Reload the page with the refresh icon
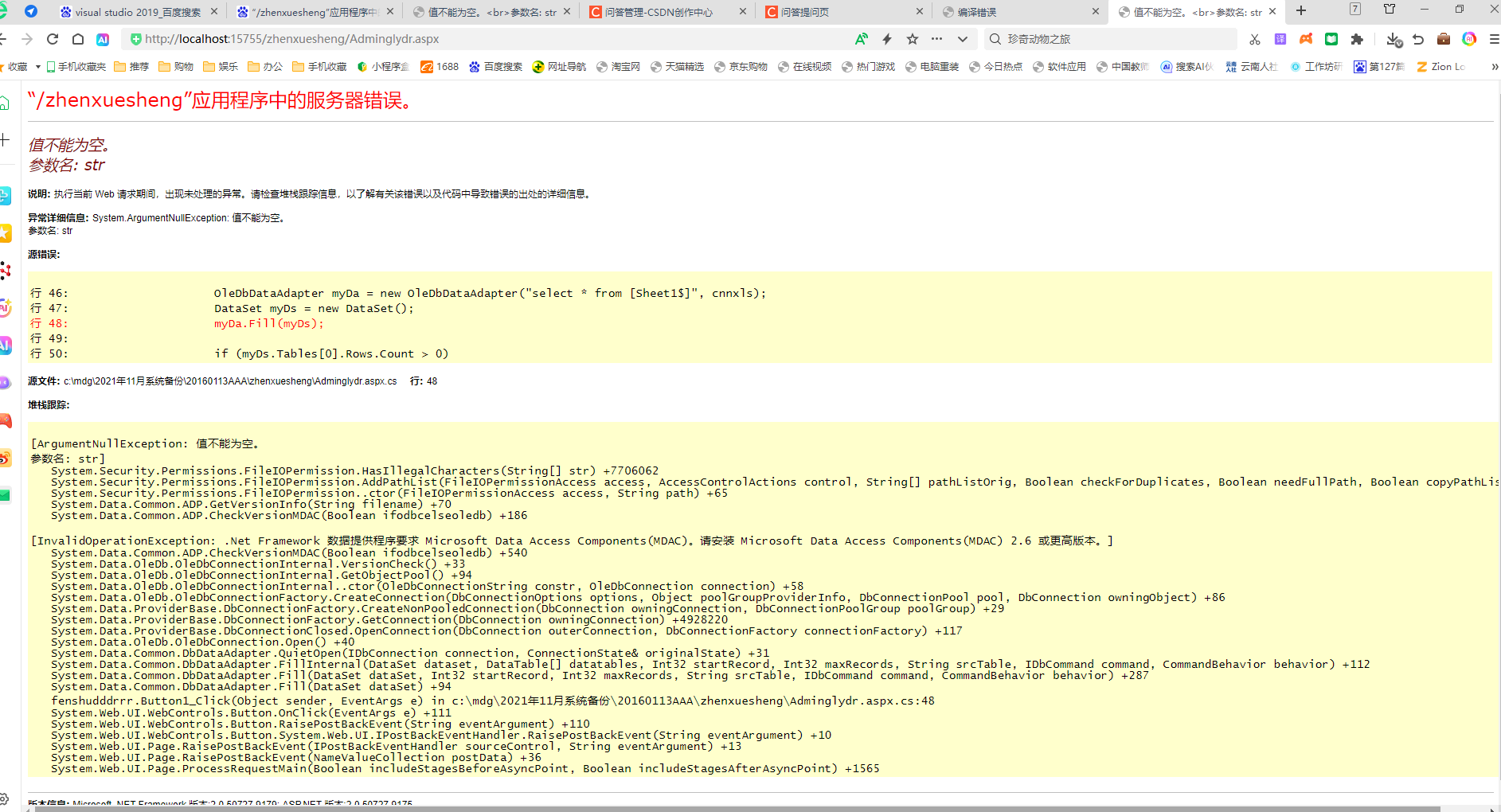 53,39
